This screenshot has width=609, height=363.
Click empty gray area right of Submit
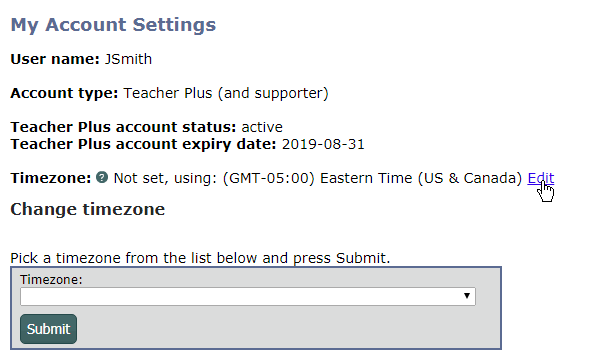[x=287, y=329]
